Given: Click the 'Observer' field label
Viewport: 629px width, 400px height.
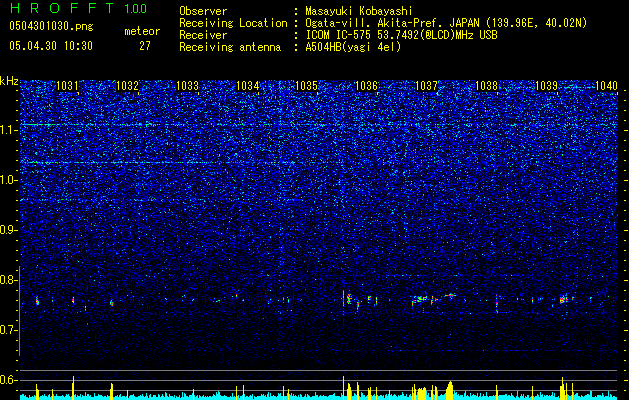Looking at the screenshot, I should pyautogui.click(x=203, y=11).
